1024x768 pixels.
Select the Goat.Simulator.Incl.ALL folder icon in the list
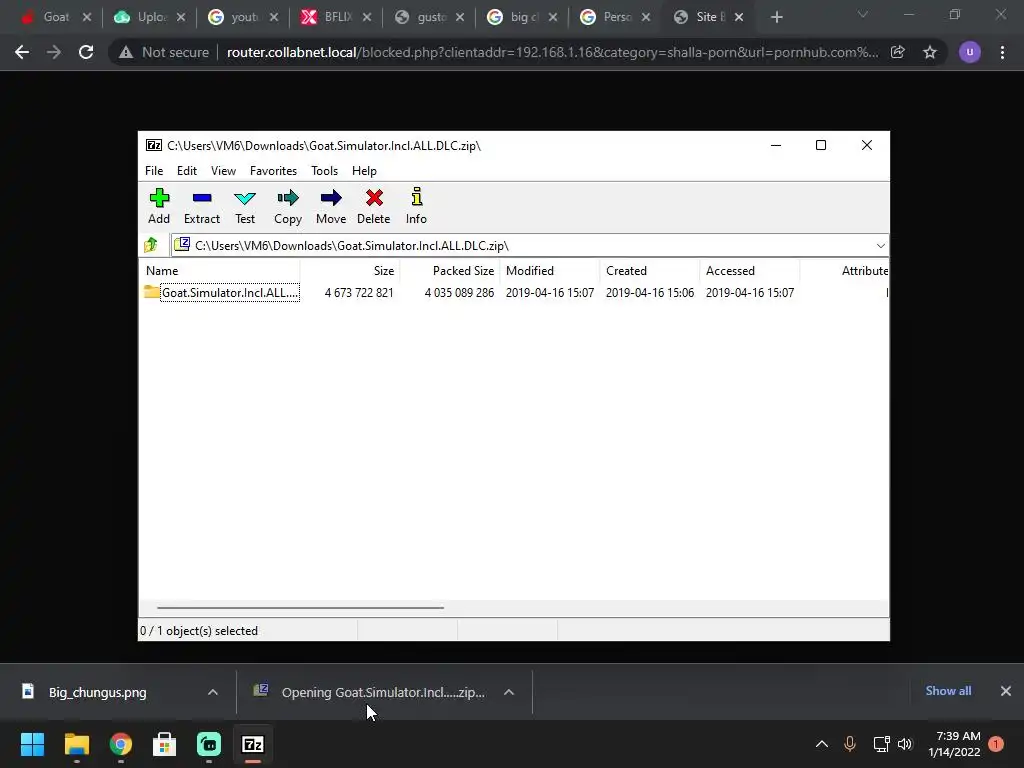[x=152, y=292]
